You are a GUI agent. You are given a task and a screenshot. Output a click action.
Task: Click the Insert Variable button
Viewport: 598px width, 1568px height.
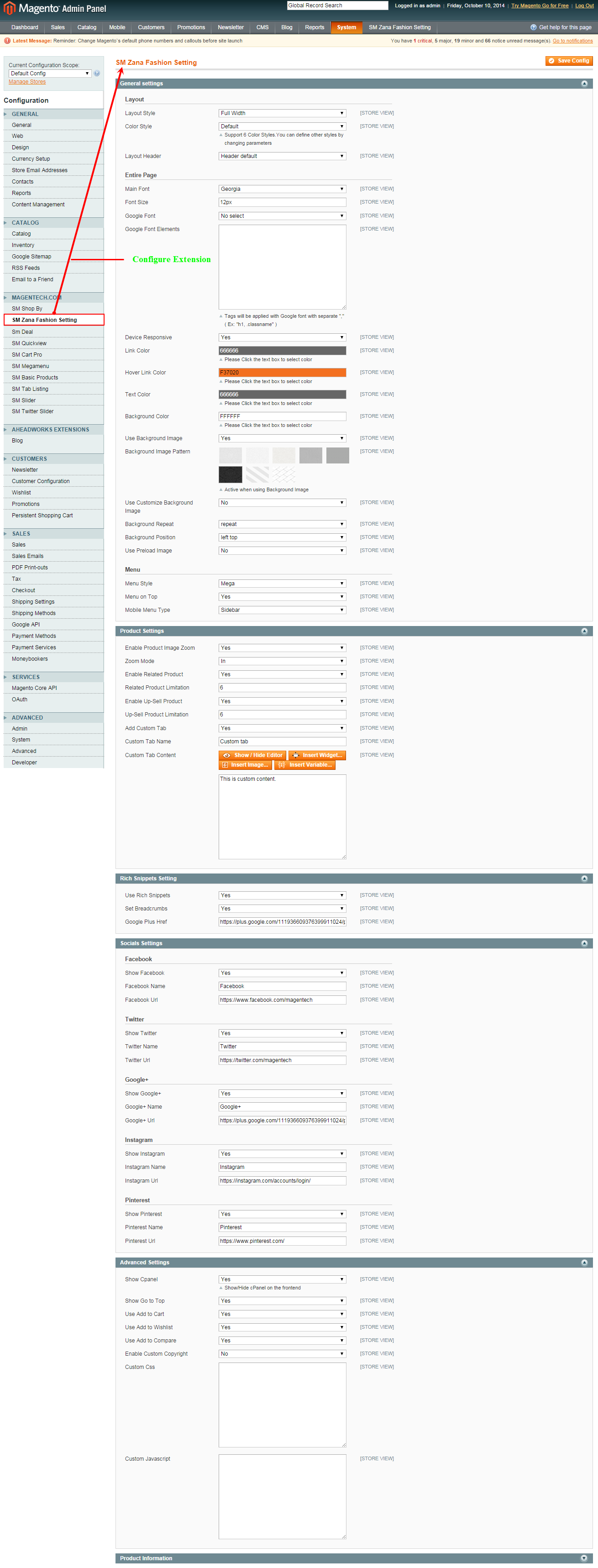(x=305, y=765)
